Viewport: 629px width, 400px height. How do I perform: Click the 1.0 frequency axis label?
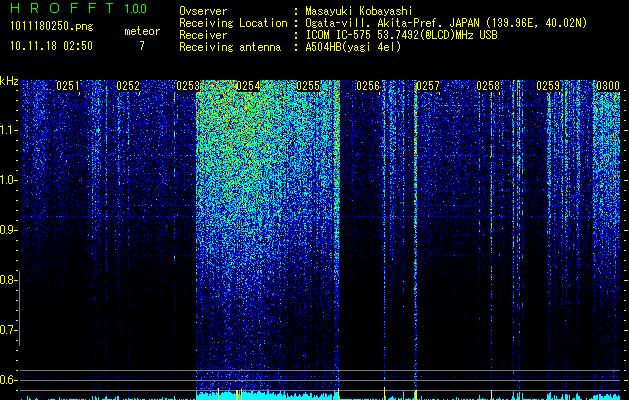coord(8,180)
